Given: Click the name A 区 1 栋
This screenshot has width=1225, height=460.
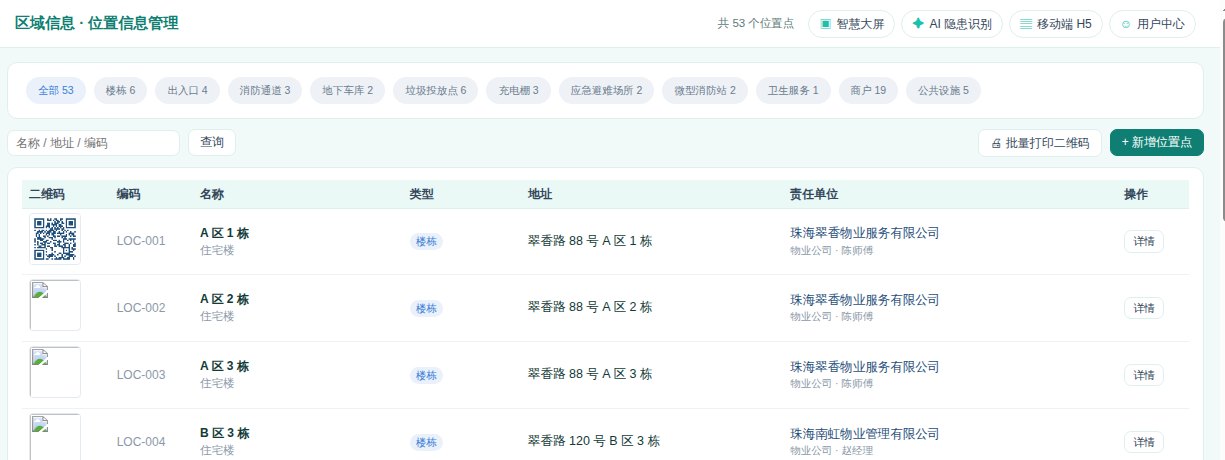Looking at the screenshot, I should click(x=224, y=233).
